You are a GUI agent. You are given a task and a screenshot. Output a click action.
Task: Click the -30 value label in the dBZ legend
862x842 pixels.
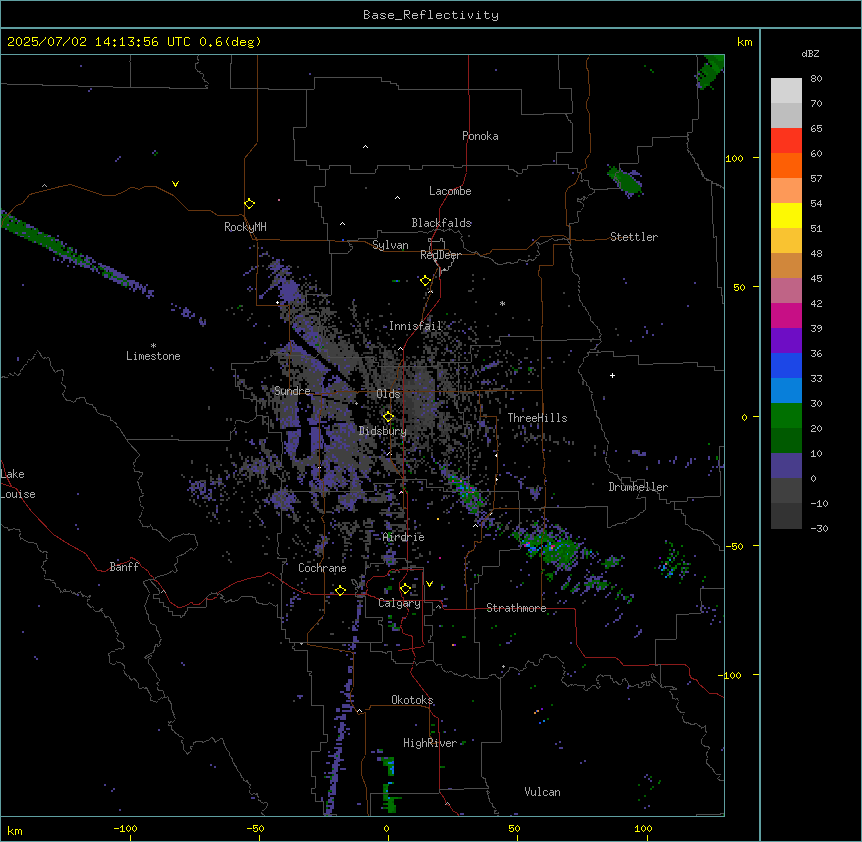819,529
